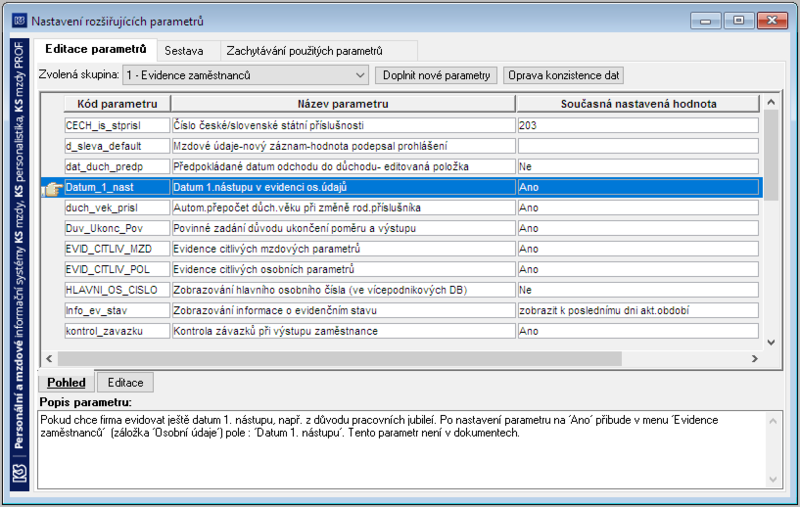The height and width of the screenshot is (507, 800).
Task: Click Oprava konzistence dat button
Action: click(x=563, y=75)
